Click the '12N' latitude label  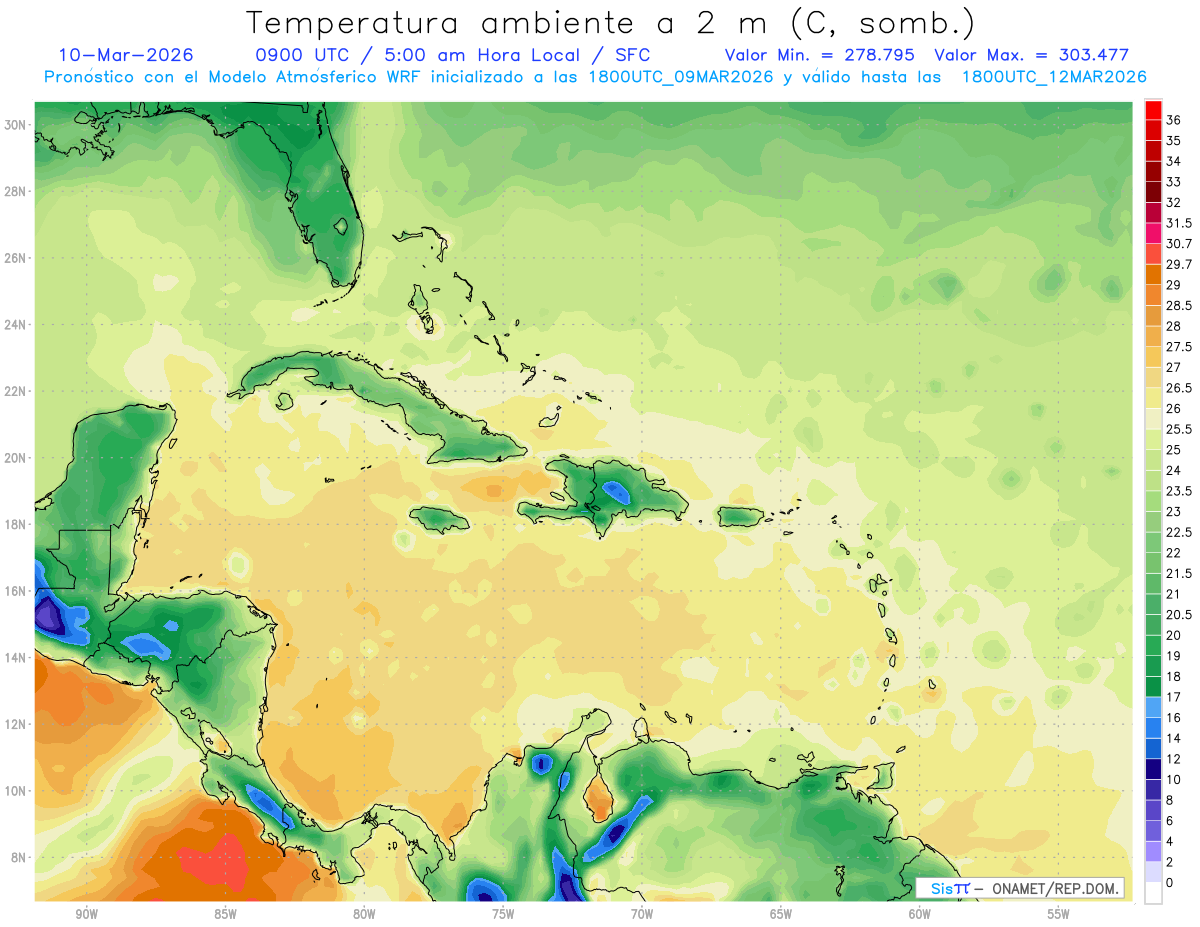coord(16,724)
